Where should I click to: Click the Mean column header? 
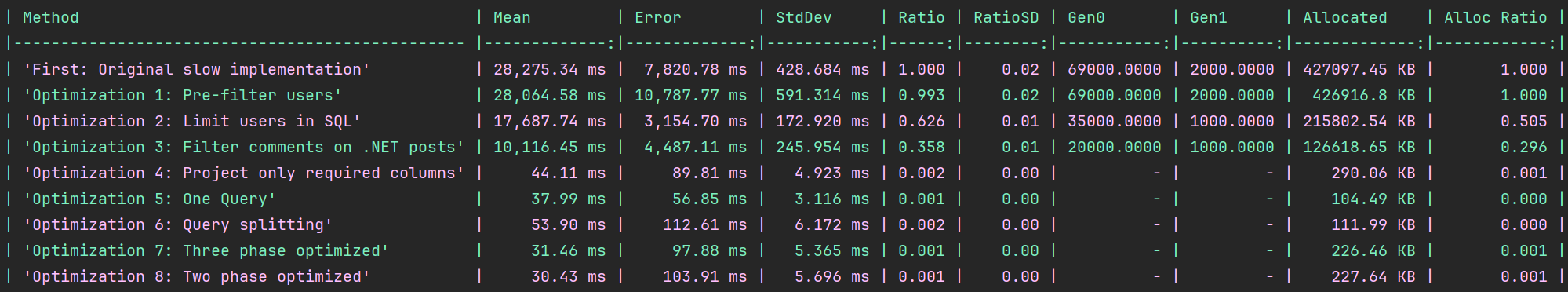[512, 17]
